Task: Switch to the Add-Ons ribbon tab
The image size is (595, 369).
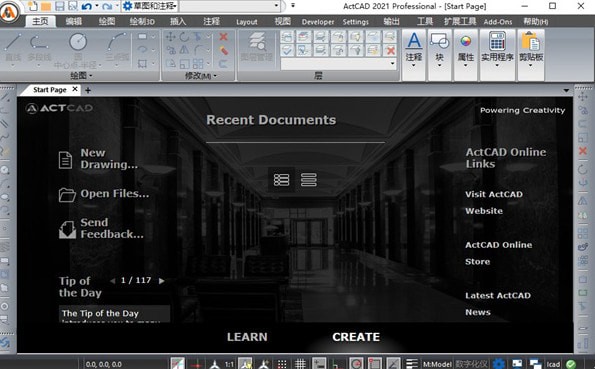Action: (498, 22)
